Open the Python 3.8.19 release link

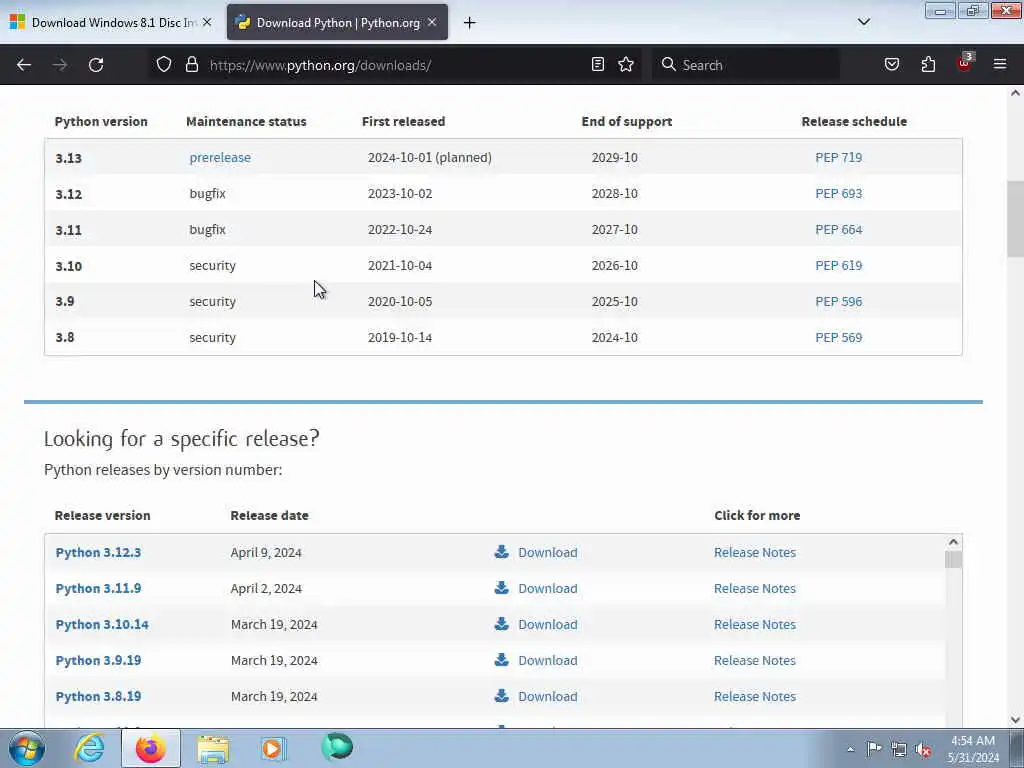(x=98, y=696)
